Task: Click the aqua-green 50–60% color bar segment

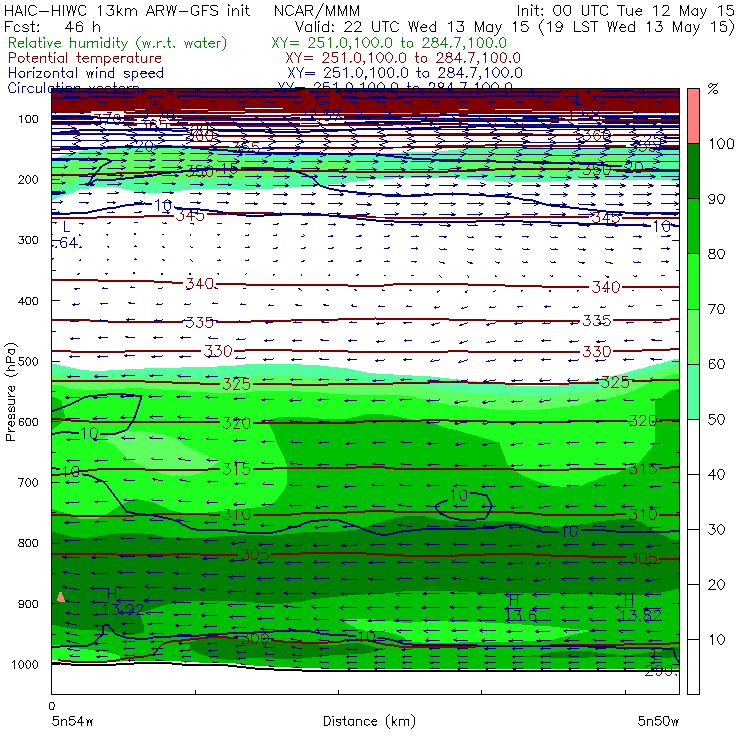Action: point(693,392)
